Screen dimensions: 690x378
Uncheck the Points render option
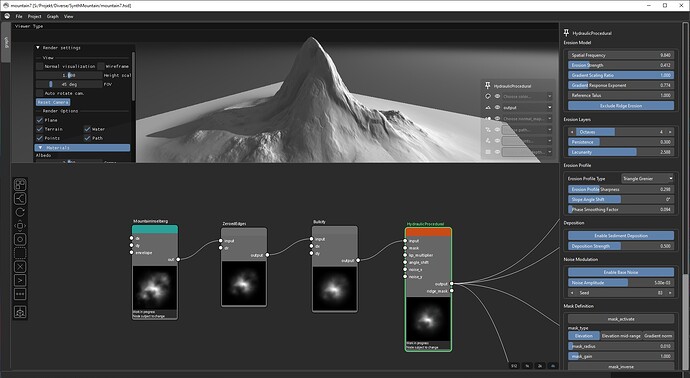click(x=40, y=138)
